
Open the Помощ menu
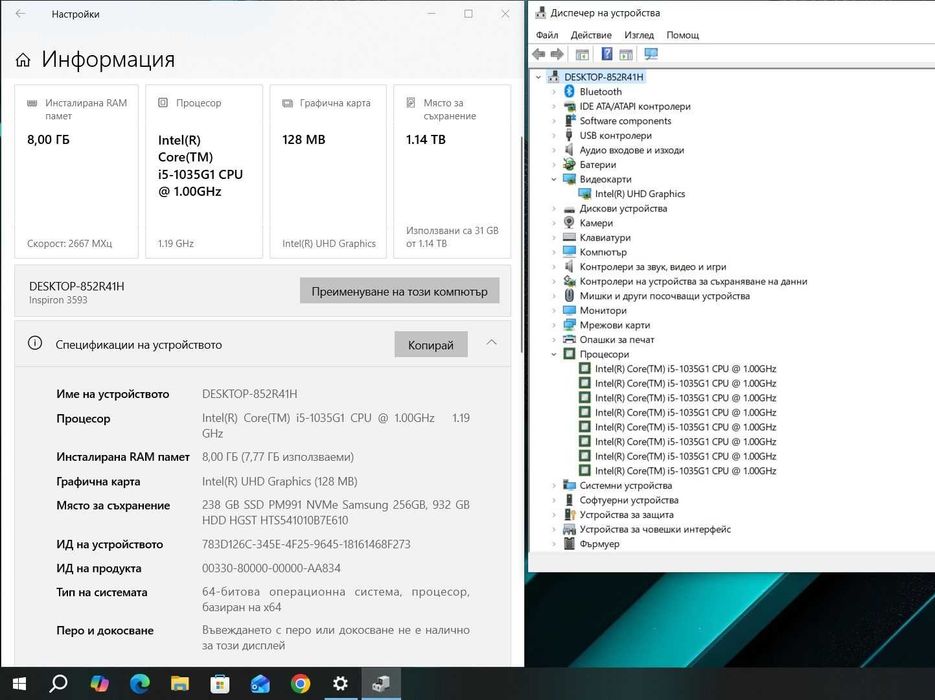pos(682,35)
